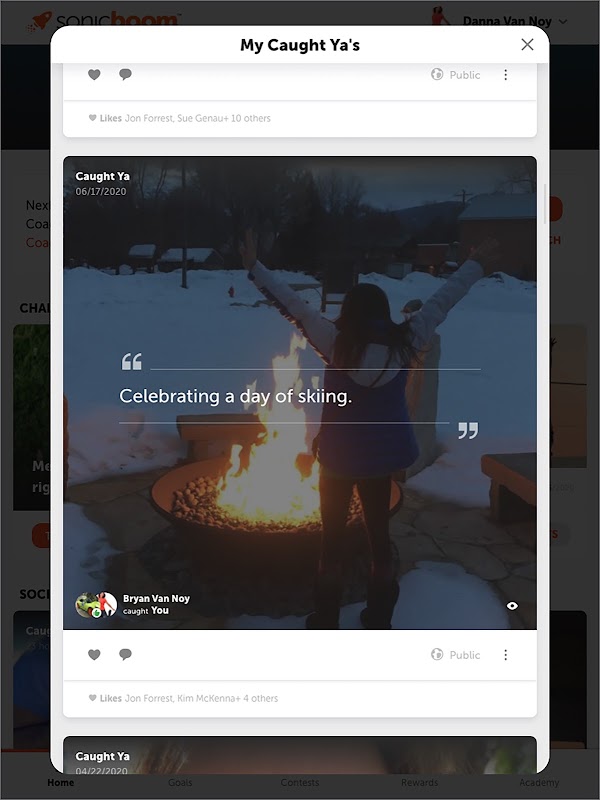600x800 pixels.
Task: Click the dialog's vertical scrollbar
Action: [x=545, y=204]
